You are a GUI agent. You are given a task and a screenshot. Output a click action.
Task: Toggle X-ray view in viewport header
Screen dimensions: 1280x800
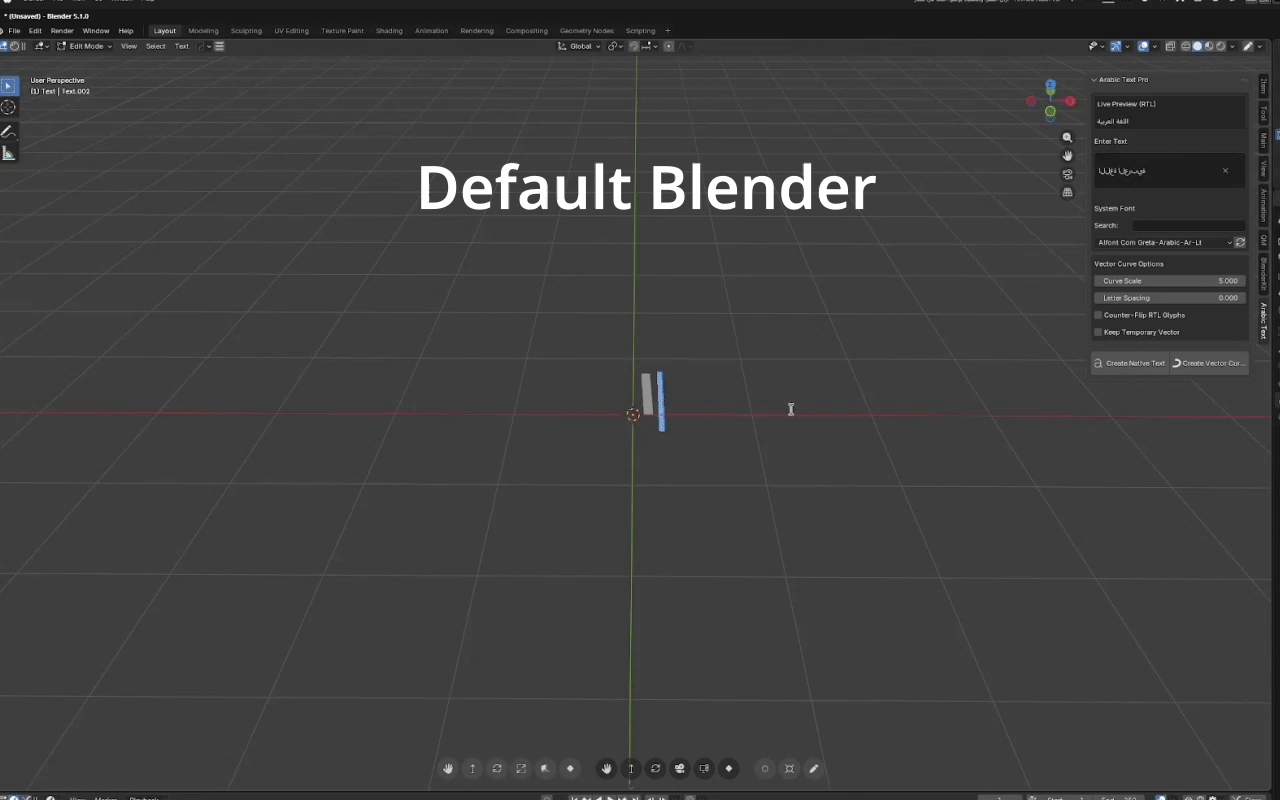point(1172,46)
